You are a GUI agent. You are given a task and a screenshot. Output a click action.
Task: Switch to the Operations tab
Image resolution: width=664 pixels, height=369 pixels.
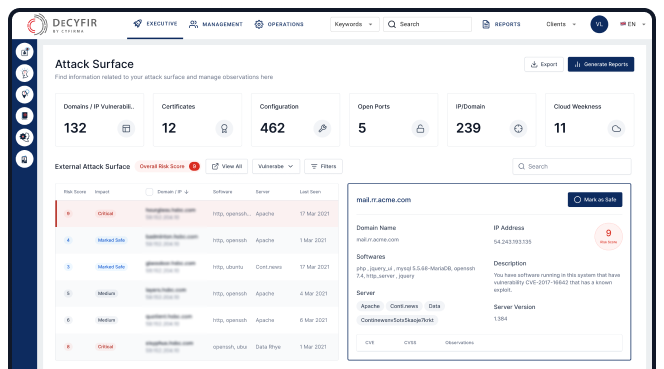coord(279,24)
